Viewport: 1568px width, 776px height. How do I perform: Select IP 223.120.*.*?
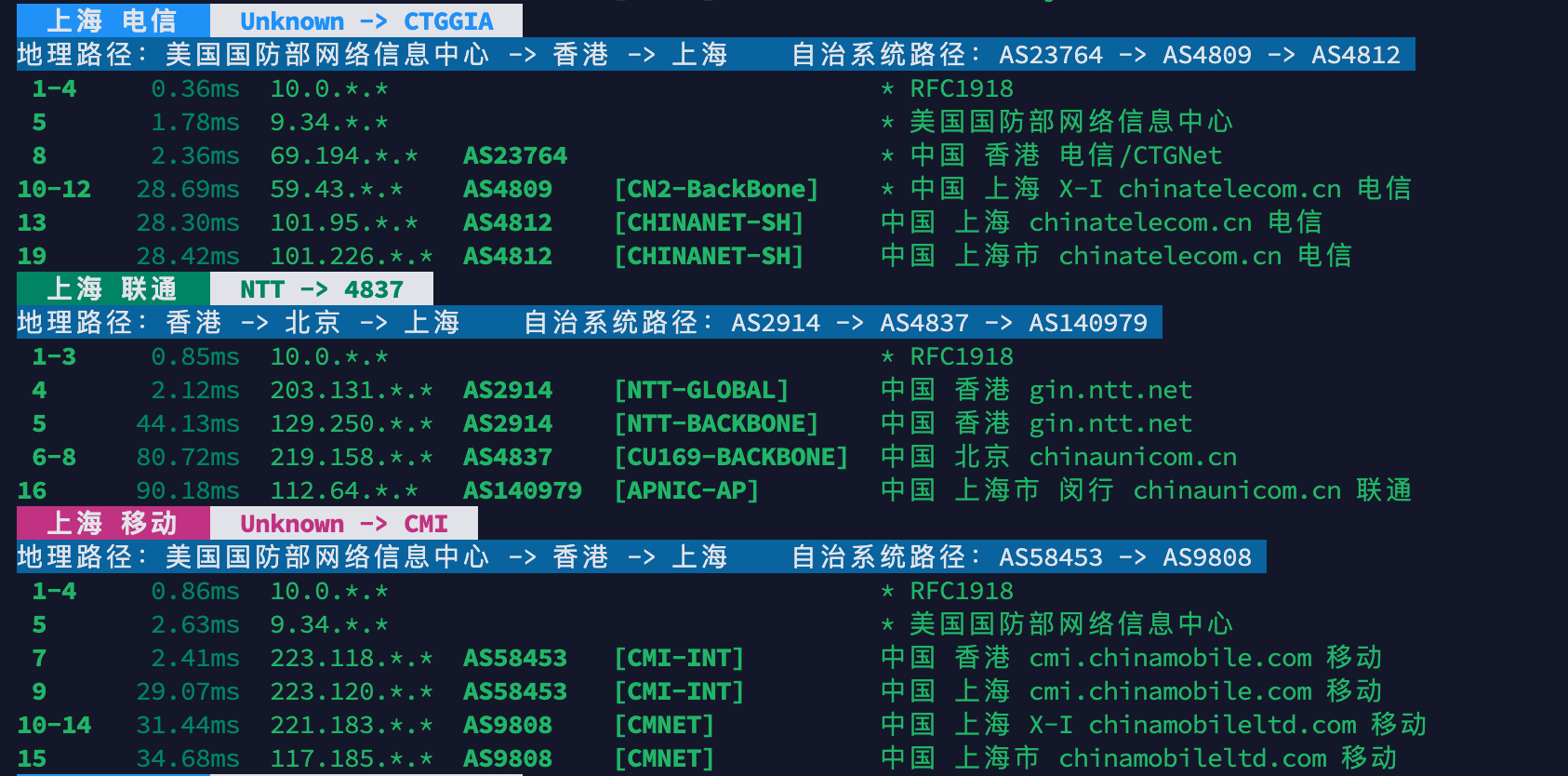(x=352, y=690)
